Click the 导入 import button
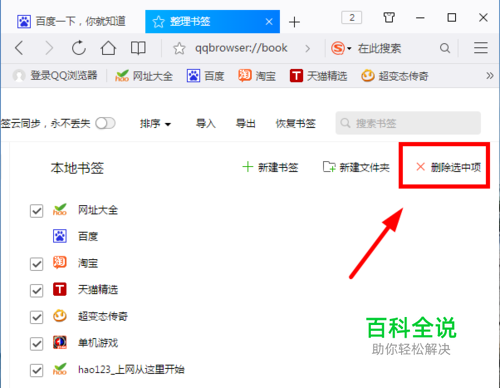 point(206,124)
